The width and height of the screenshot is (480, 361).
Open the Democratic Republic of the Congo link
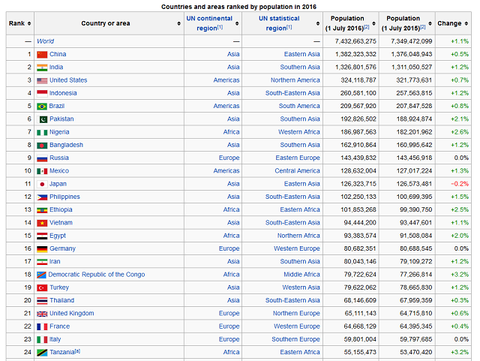coord(97,275)
